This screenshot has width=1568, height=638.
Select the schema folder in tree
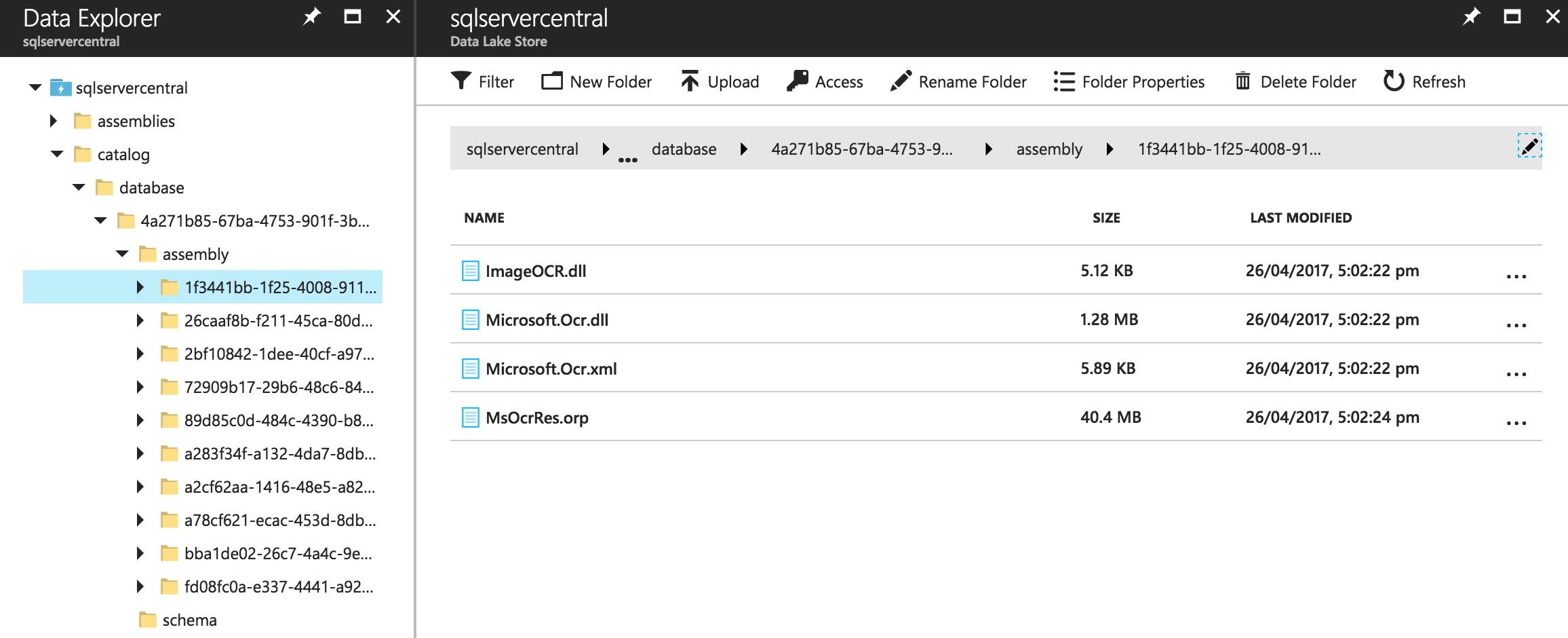pos(189,620)
